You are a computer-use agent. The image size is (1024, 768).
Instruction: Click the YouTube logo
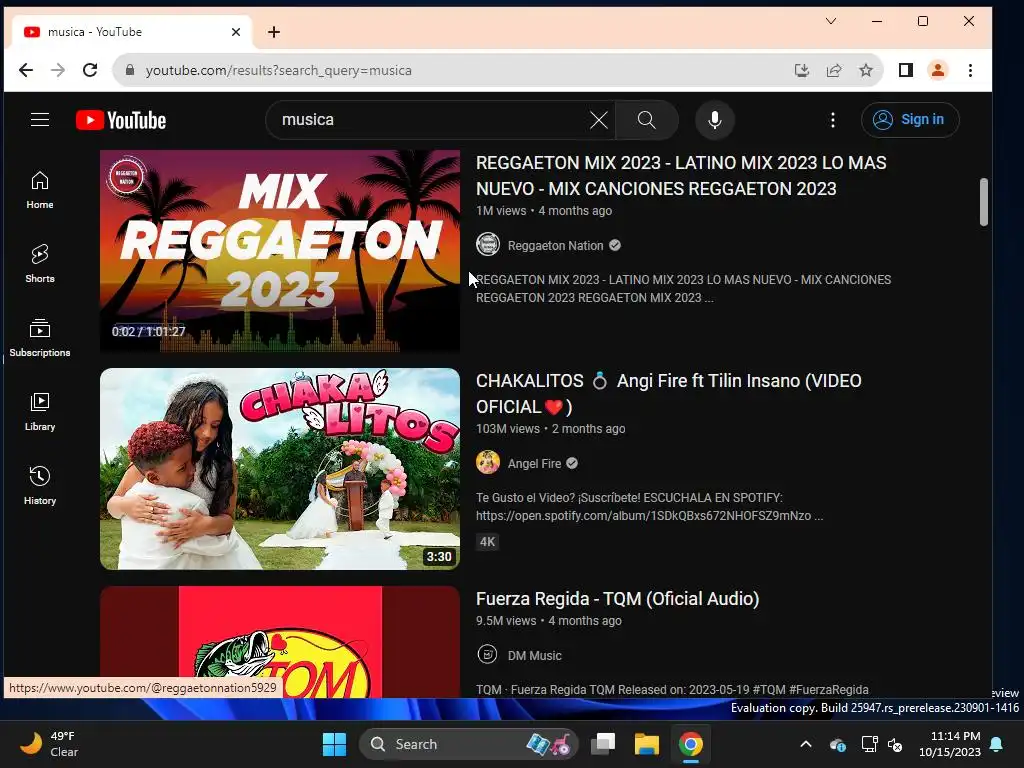[x=121, y=120]
